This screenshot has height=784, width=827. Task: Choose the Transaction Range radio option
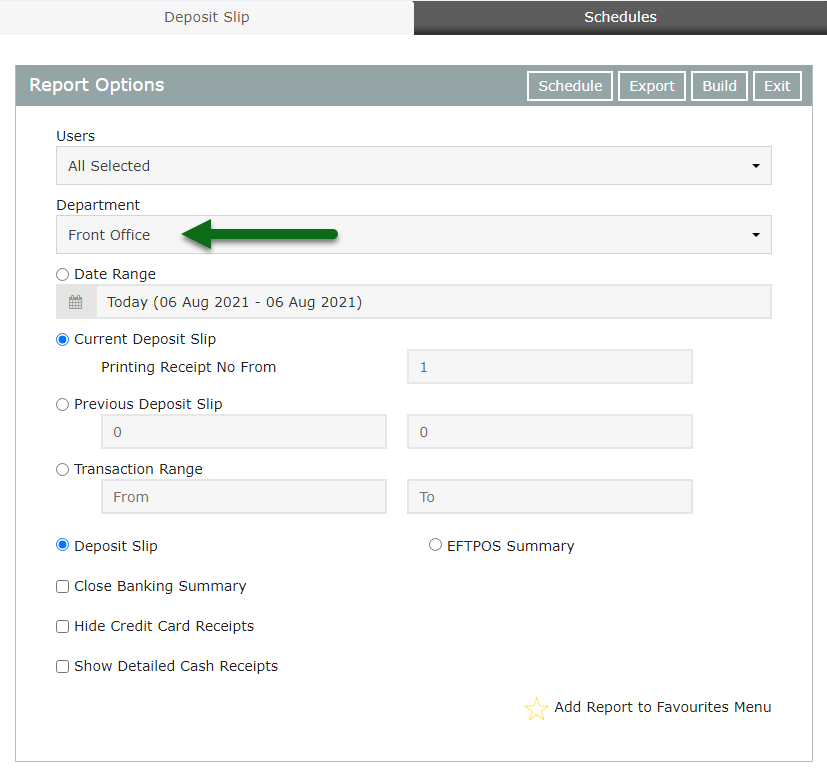click(62, 469)
